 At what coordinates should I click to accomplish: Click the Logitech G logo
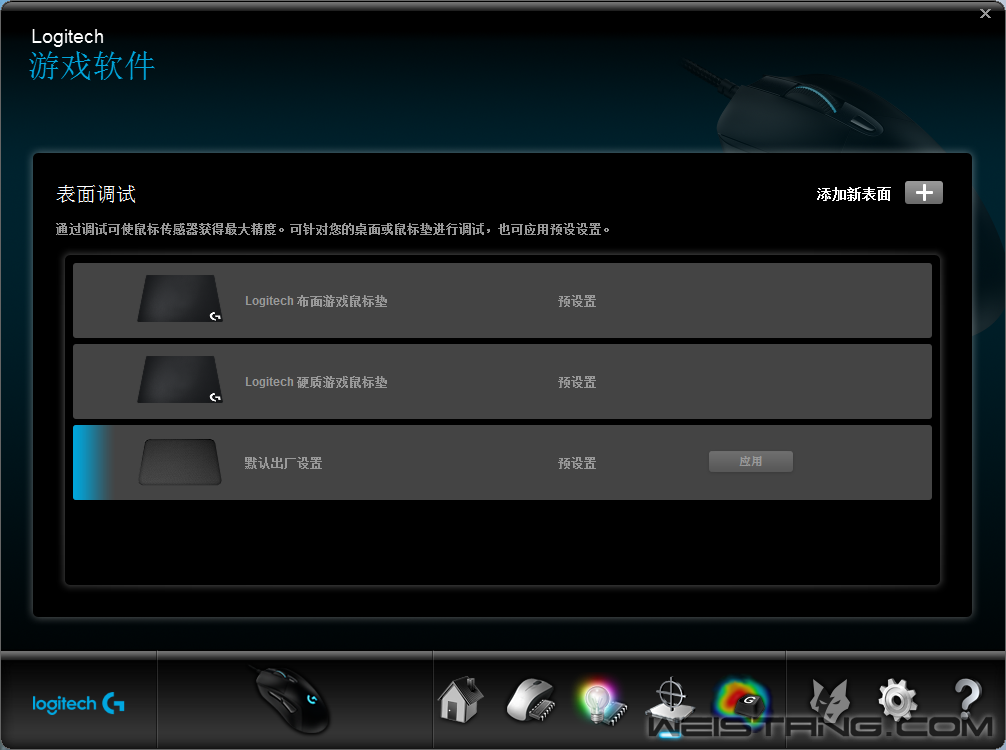tap(78, 703)
